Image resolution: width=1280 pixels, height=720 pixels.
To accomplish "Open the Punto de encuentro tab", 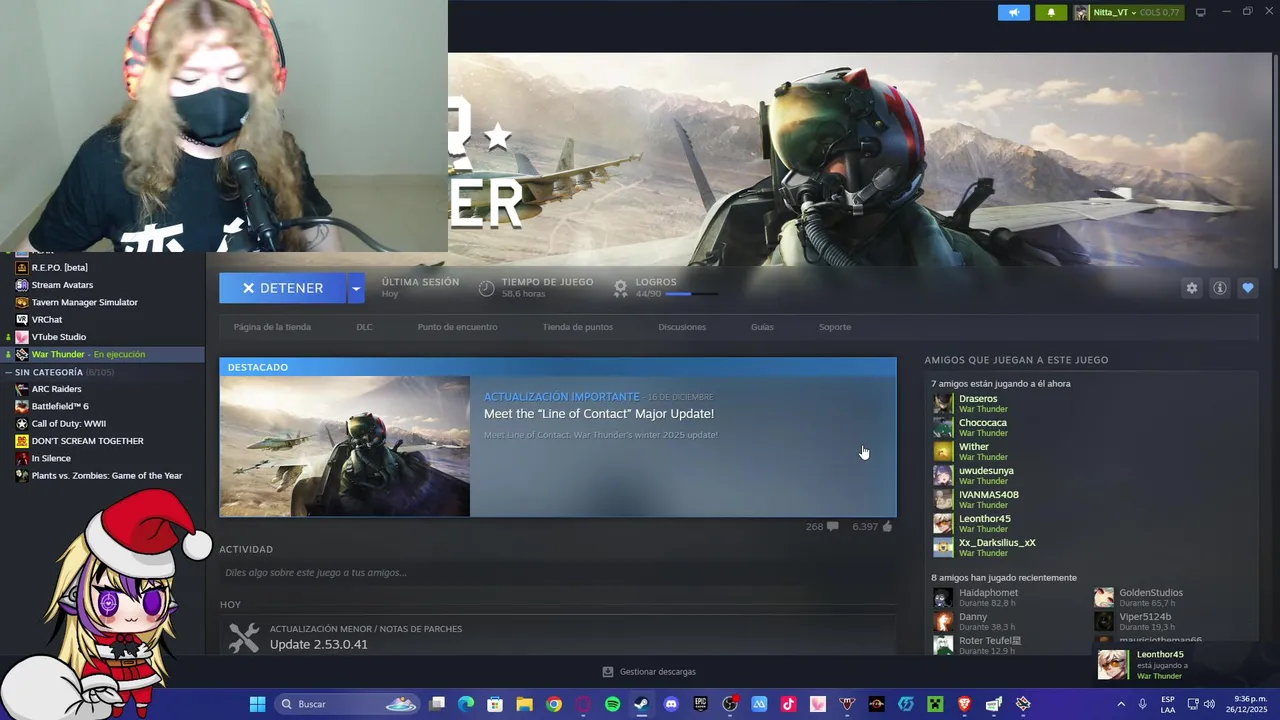I will [457, 327].
